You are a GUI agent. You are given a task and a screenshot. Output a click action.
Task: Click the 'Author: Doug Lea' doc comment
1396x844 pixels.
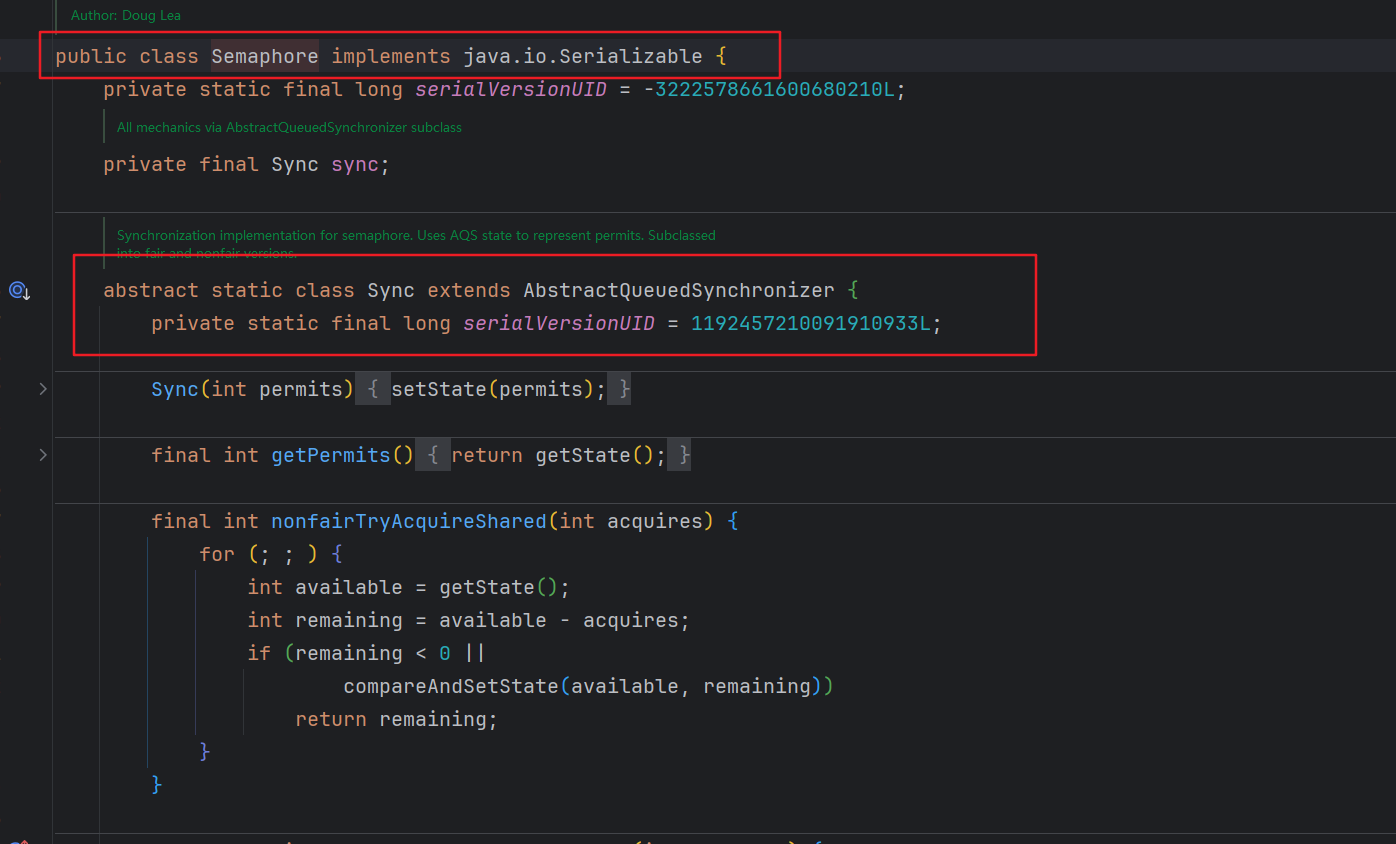coord(126,15)
